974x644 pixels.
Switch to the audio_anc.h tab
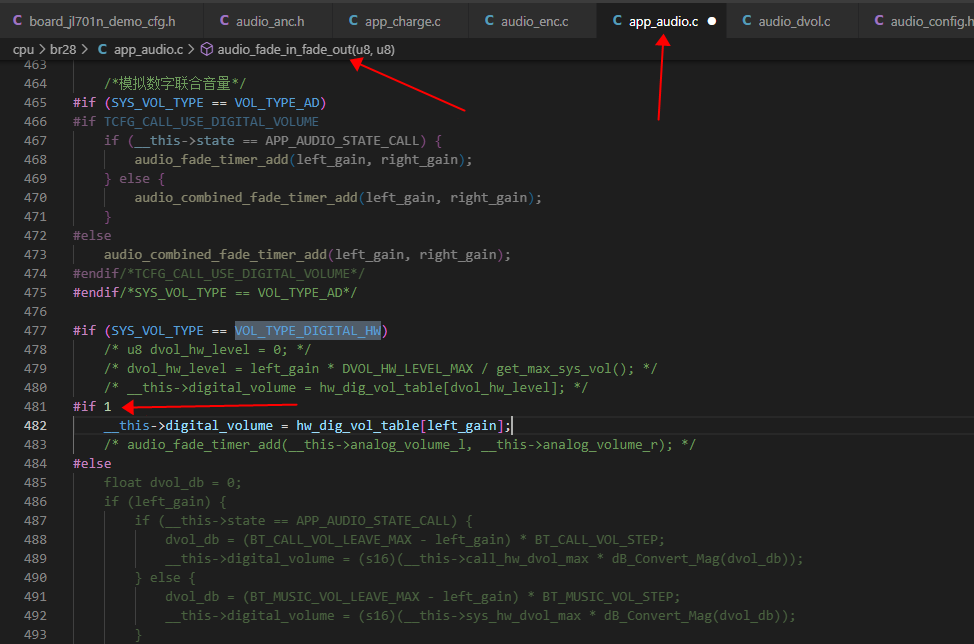(270, 21)
